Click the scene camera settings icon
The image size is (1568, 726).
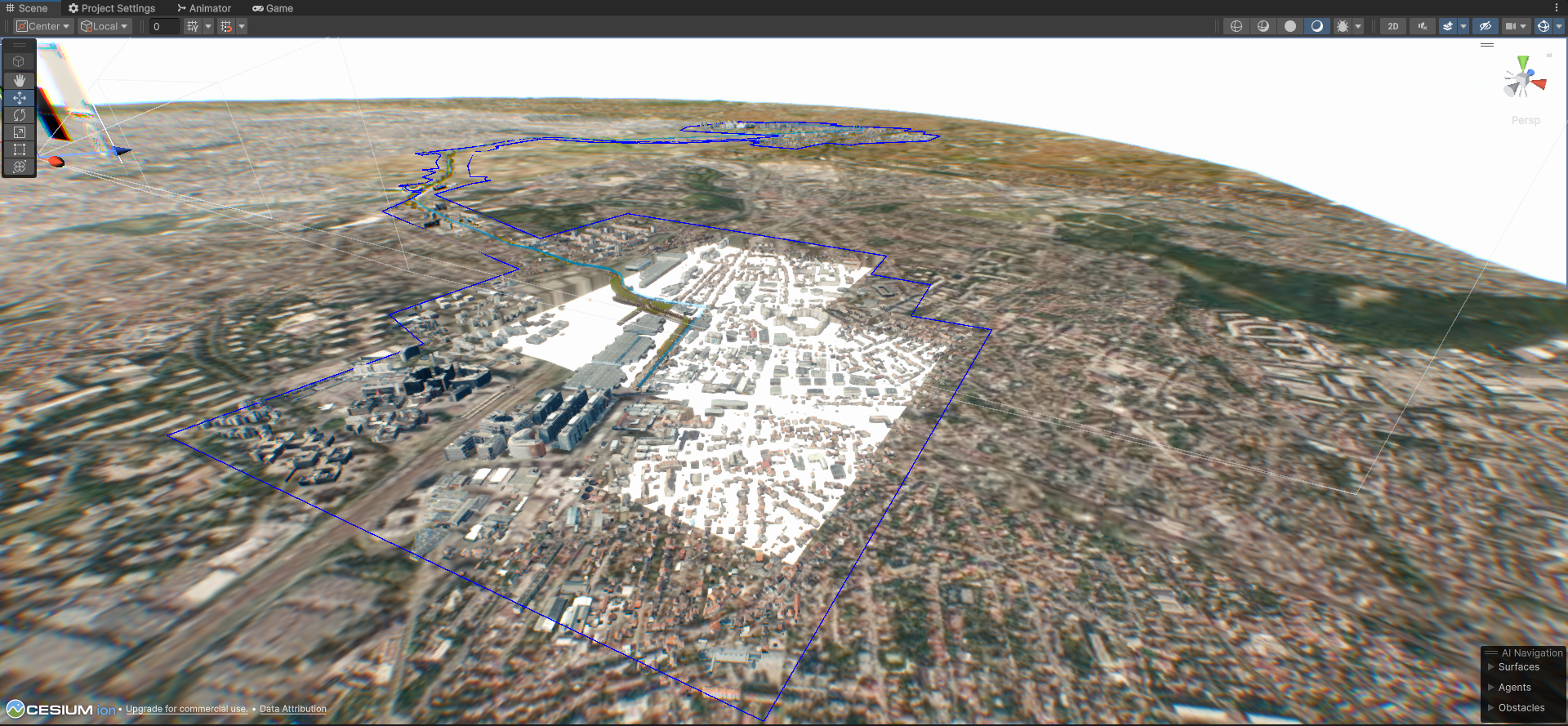(1511, 26)
